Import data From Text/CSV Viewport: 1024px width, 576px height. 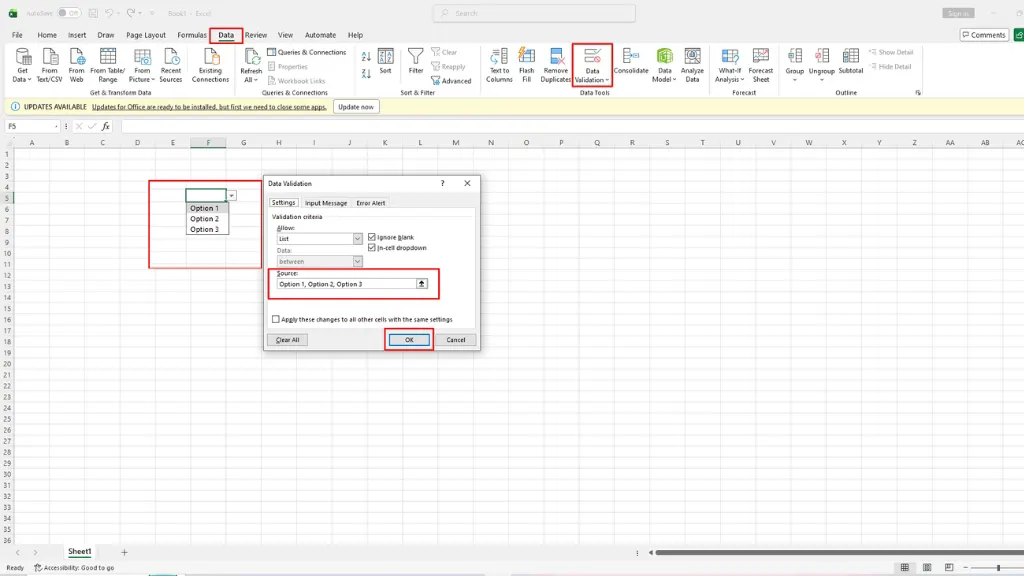tap(49, 65)
